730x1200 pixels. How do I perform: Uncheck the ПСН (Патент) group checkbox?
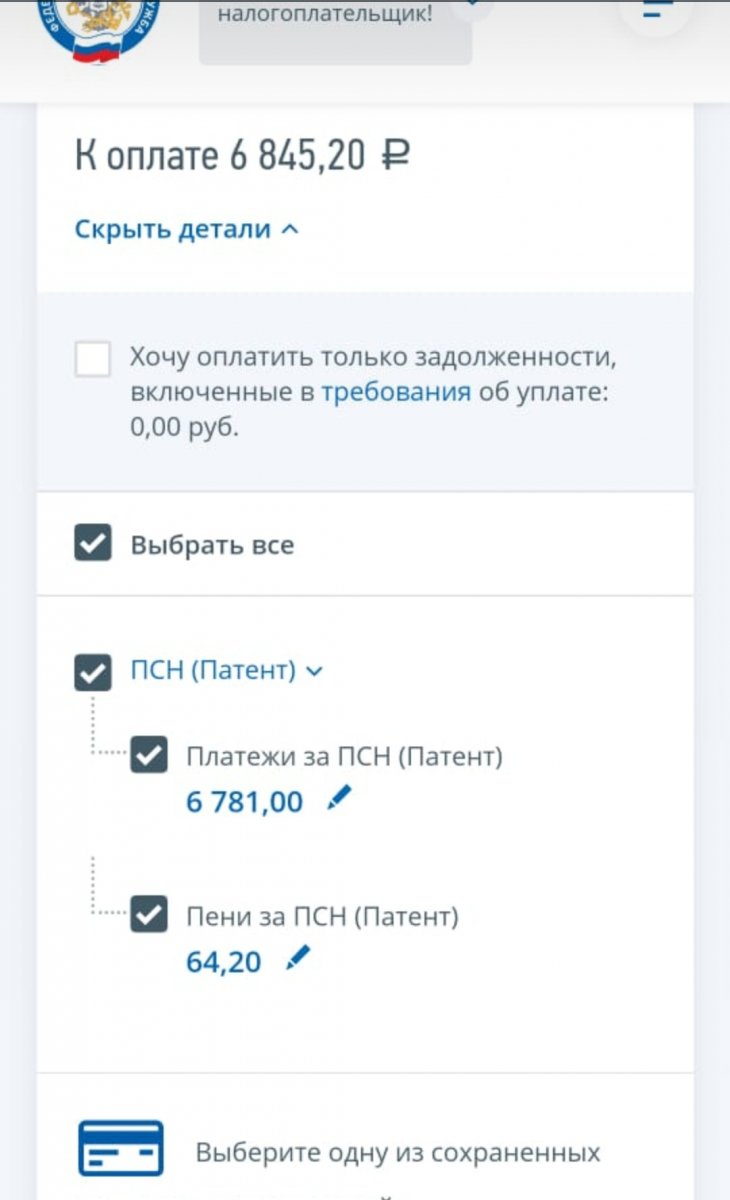[x=93, y=672]
